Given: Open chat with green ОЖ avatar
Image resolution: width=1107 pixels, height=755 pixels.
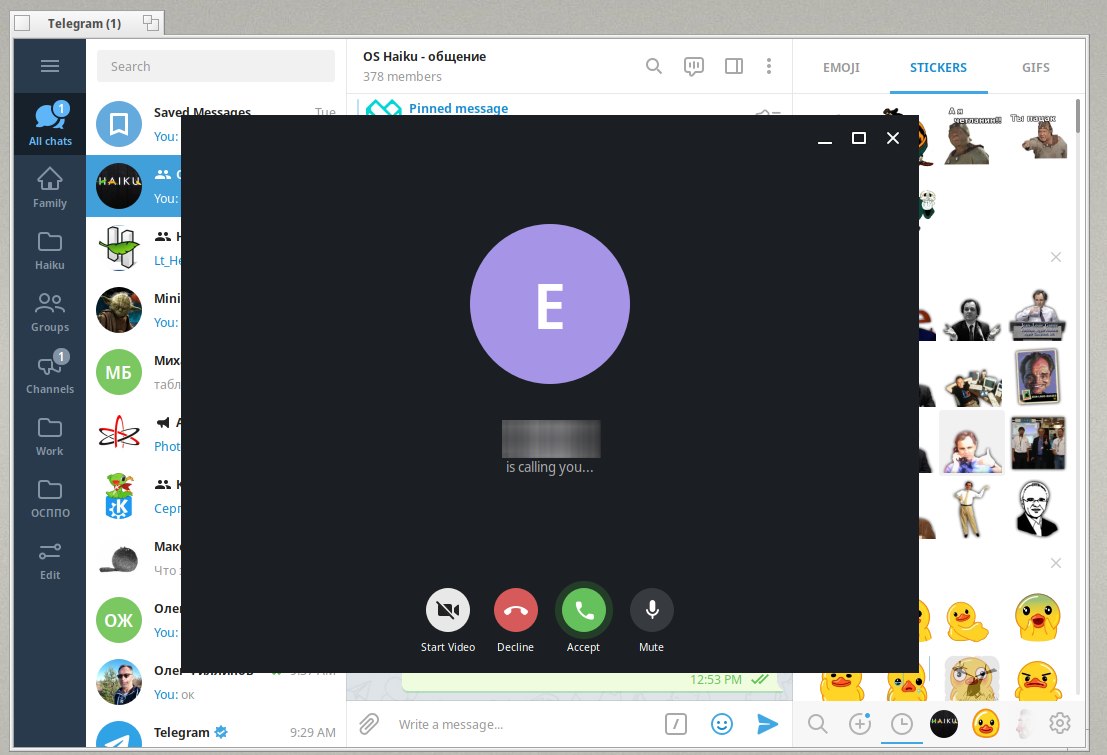Looking at the screenshot, I should 119,620.
